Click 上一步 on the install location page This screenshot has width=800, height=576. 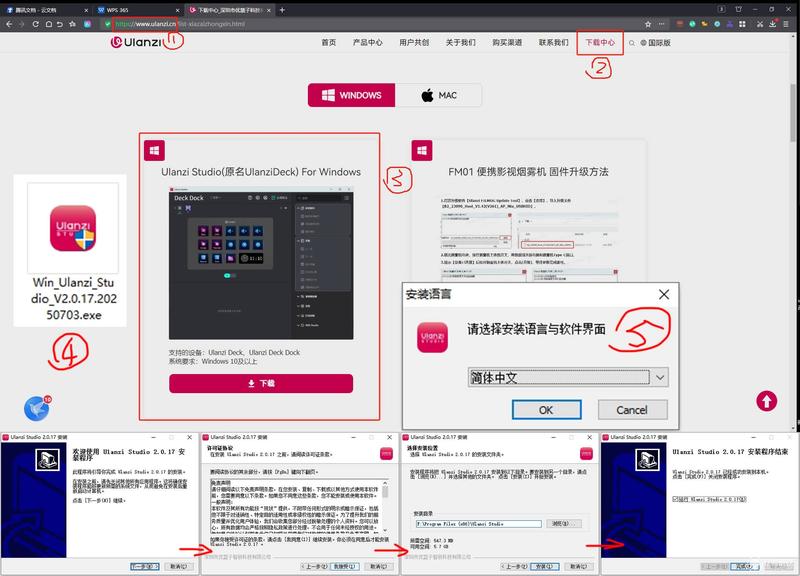pos(514,566)
